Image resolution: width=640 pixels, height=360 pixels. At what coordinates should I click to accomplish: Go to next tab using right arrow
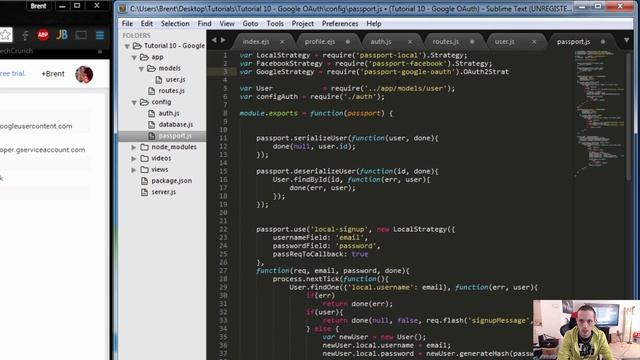[223, 40]
